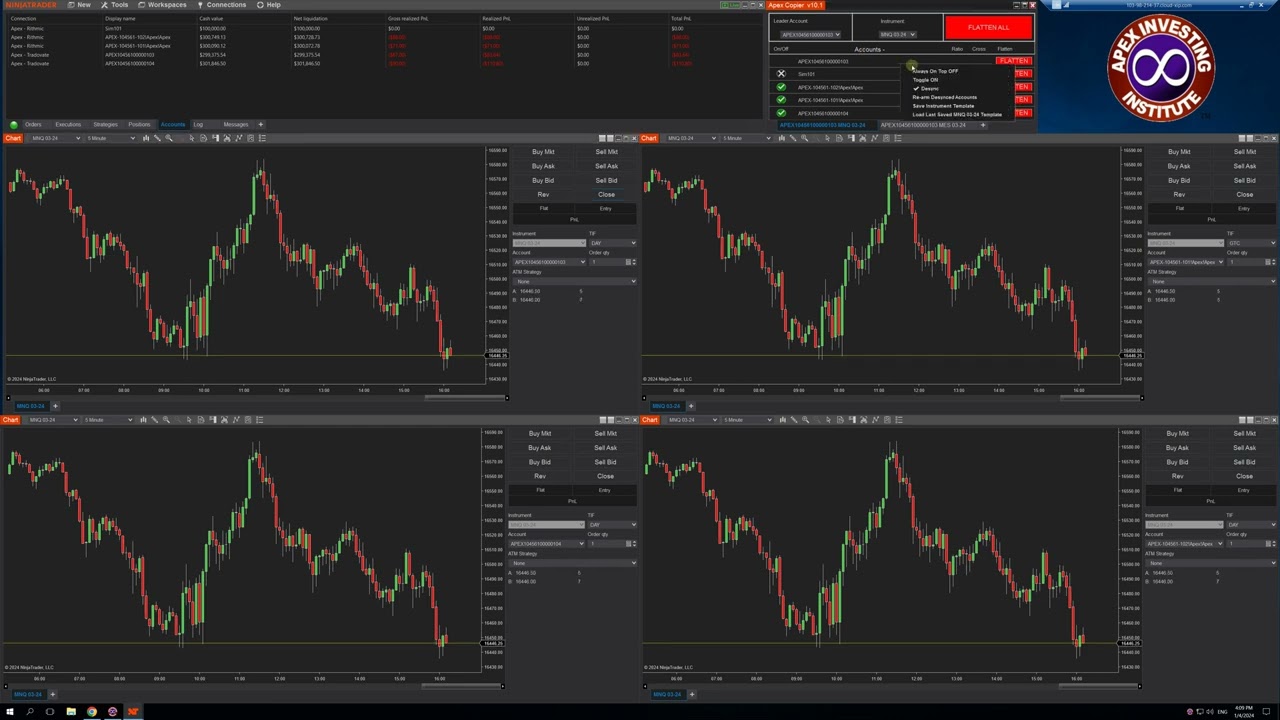Open Chrome from the Windows taskbar
1280x720 pixels.
pyautogui.click(x=91, y=712)
